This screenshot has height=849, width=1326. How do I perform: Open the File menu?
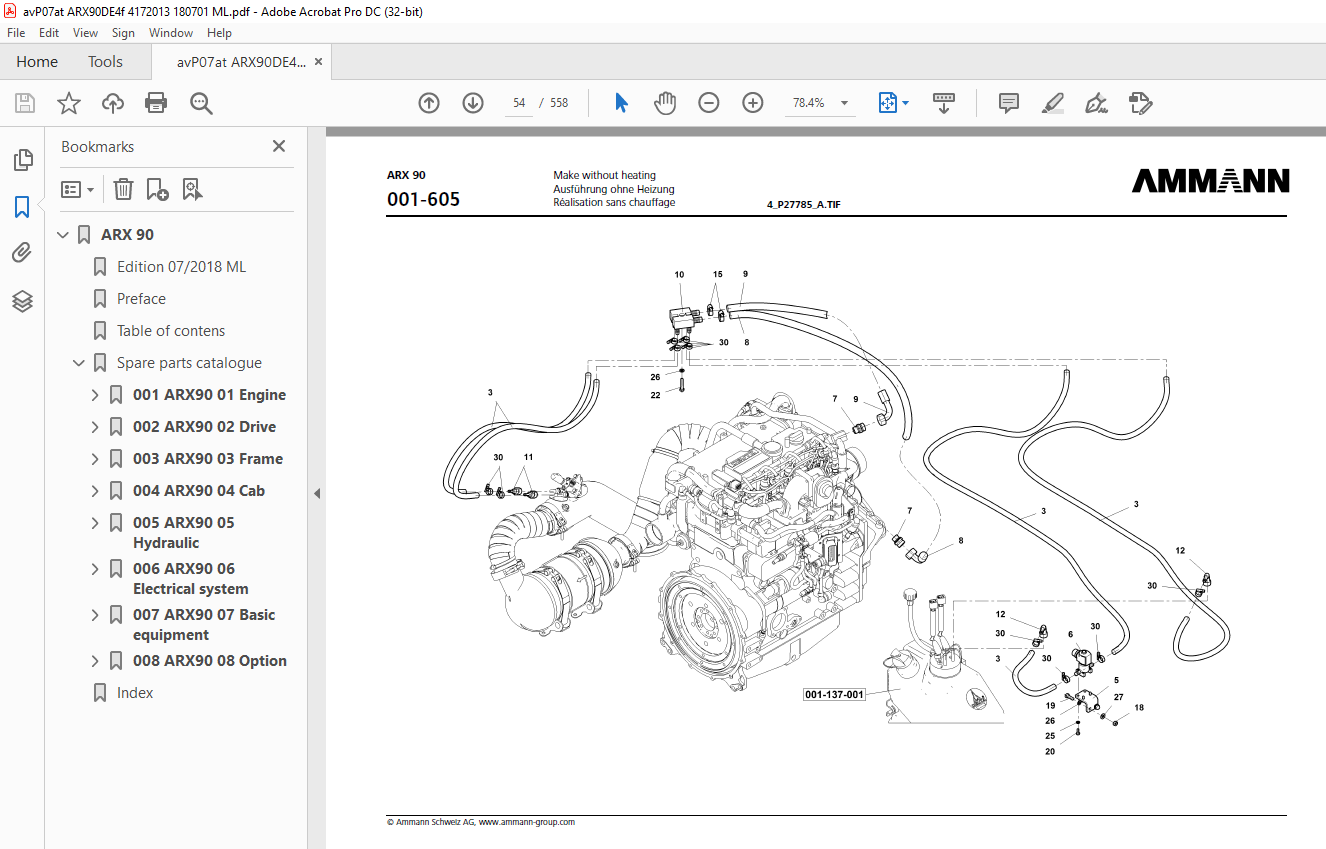16,33
